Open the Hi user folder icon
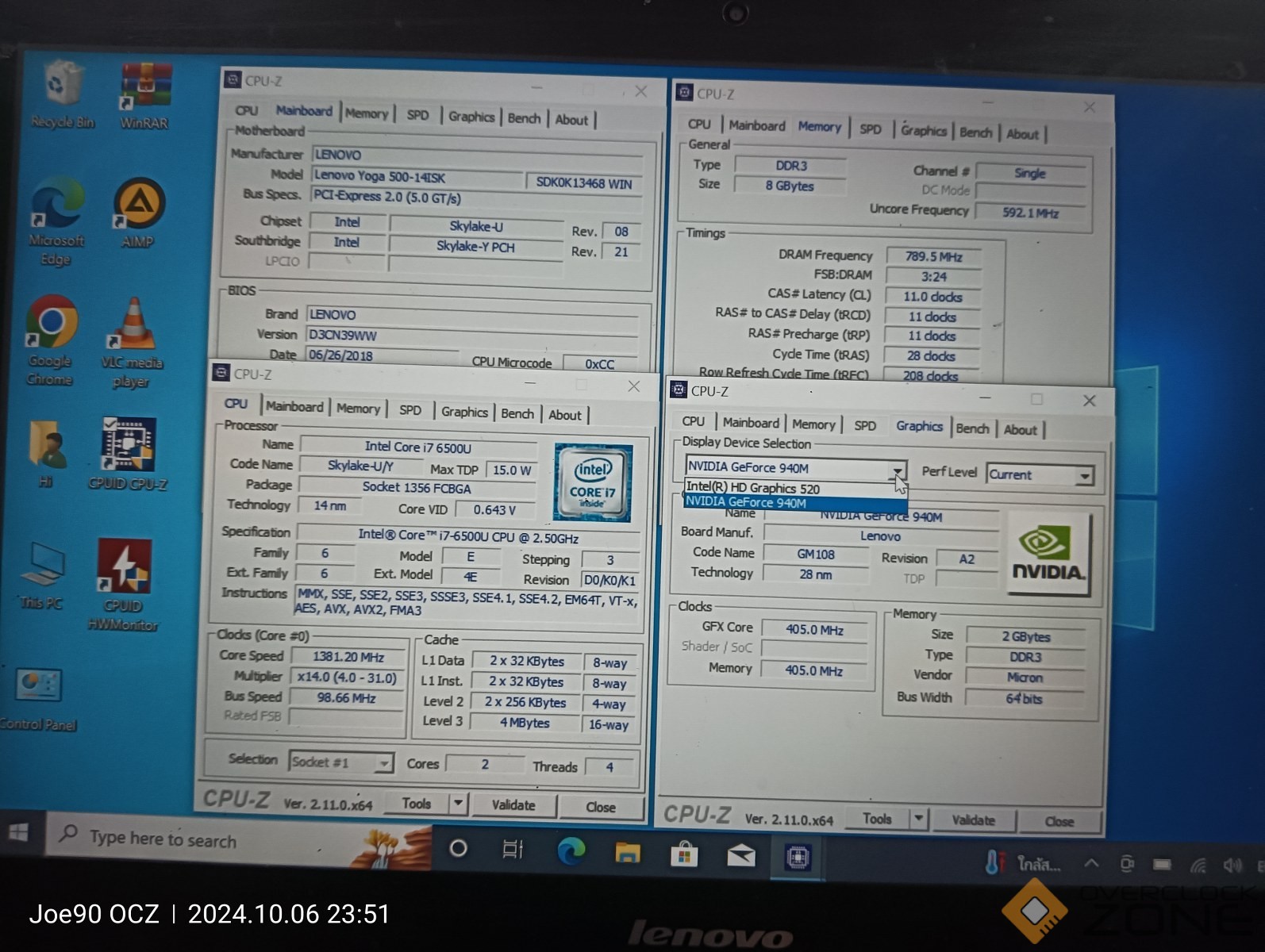This screenshot has height=952, width=1265. tap(48, 454)
